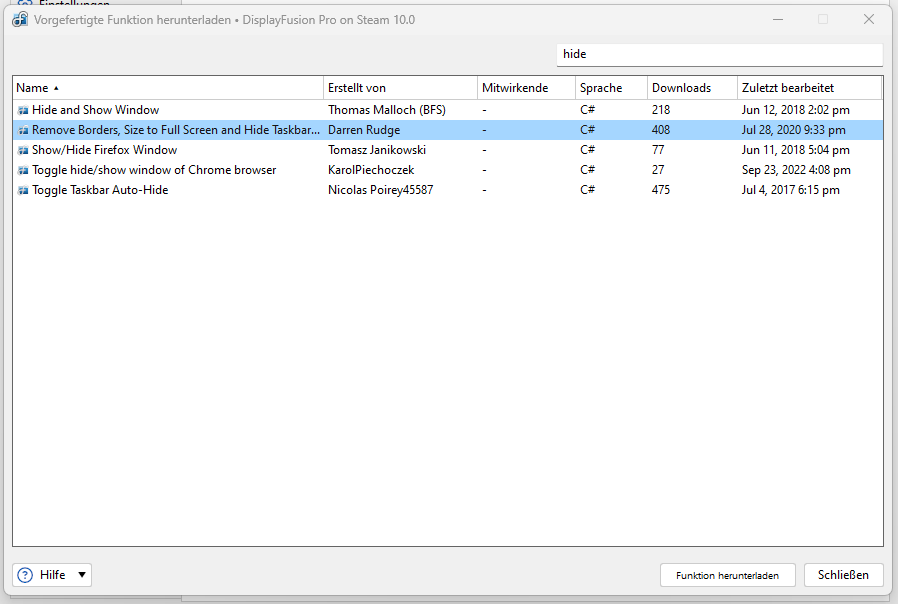
Task: Click C# language cell in Firefox Window row
Action: 587,150
